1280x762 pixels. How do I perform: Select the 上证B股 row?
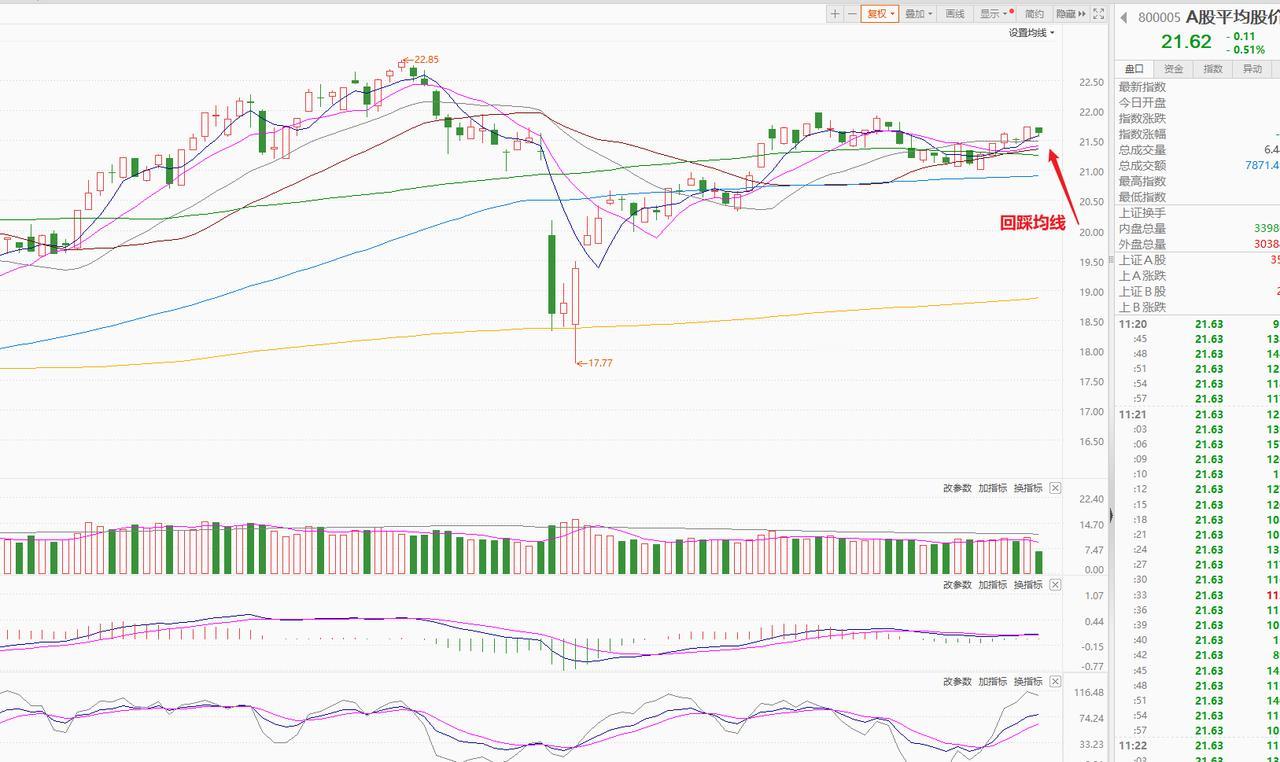(1197, 292)
